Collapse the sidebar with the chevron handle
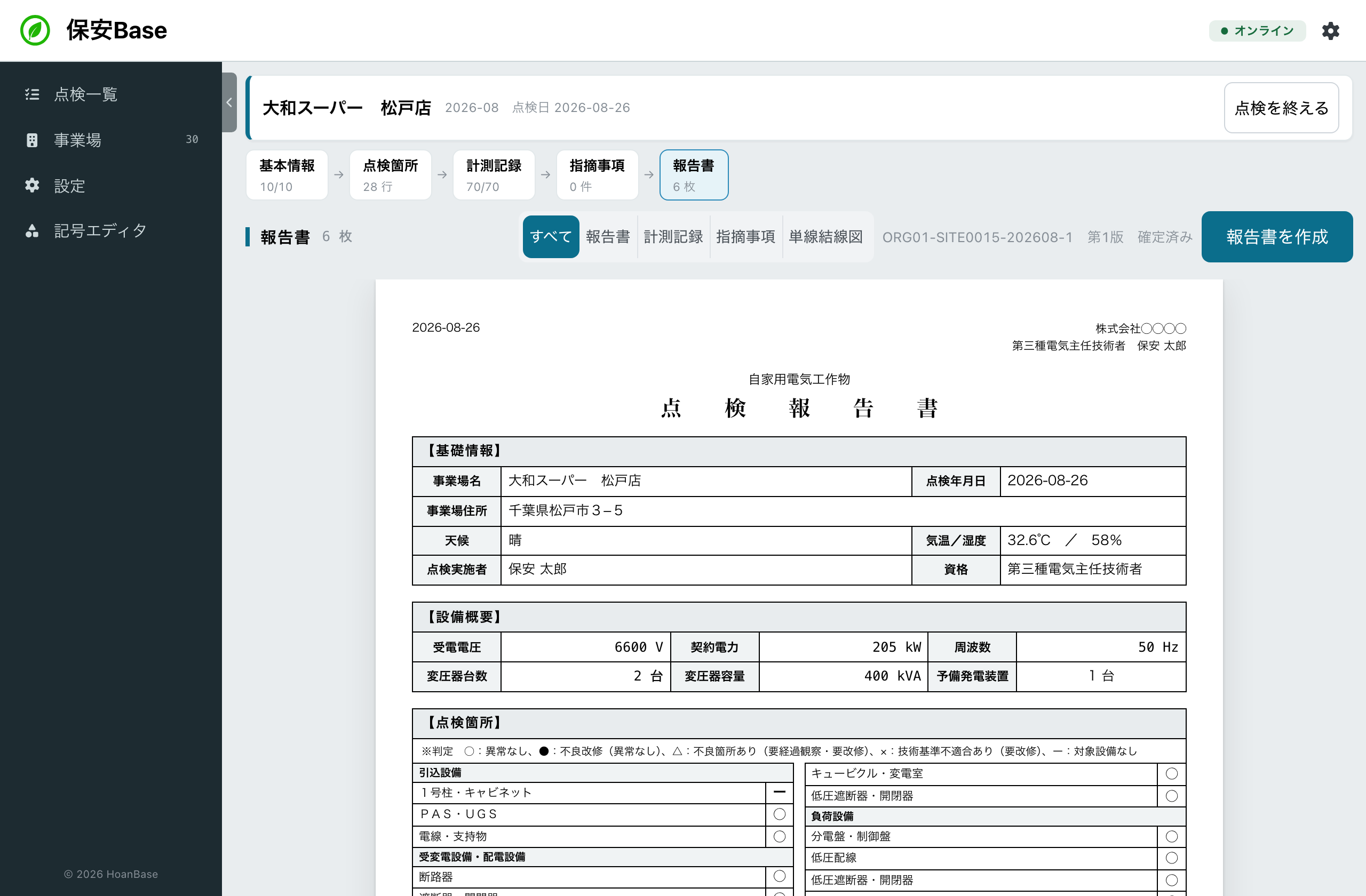 pyautogui.click(x=229, y=103)
